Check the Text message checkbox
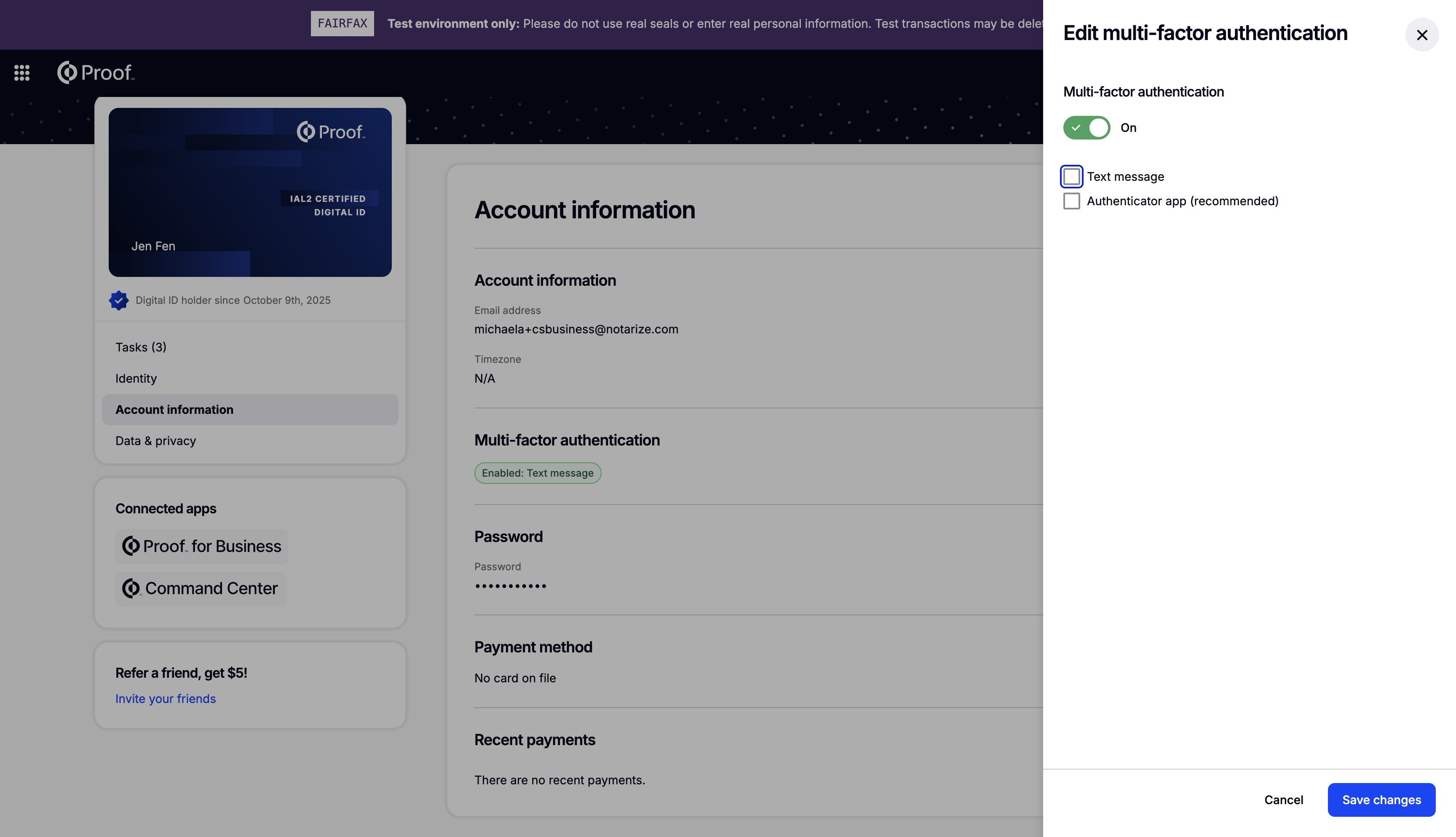This screenshot has width=1456, height=837. click(1072, 177)
